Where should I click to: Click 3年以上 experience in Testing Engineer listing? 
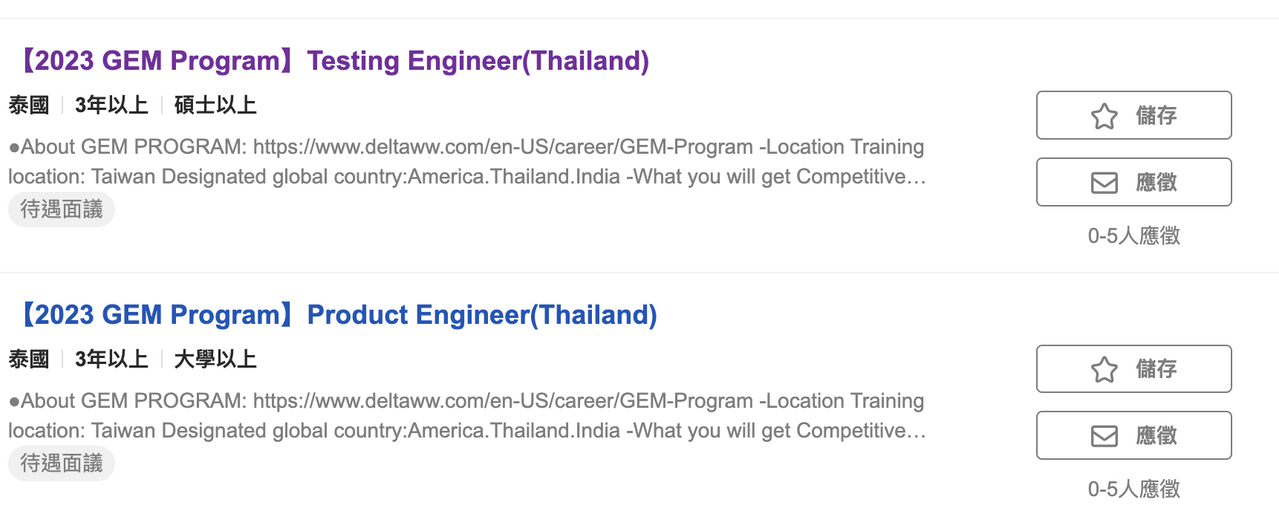[111, 105]
